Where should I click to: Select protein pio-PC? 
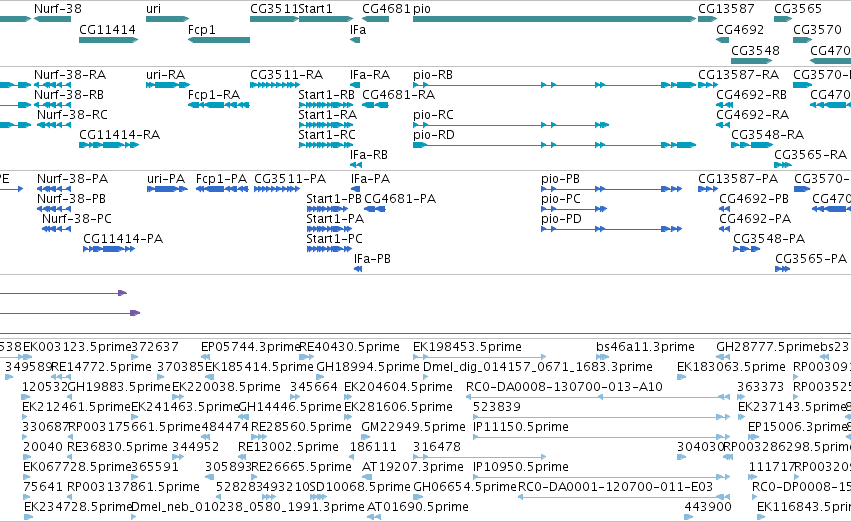(x=561, y=199)
